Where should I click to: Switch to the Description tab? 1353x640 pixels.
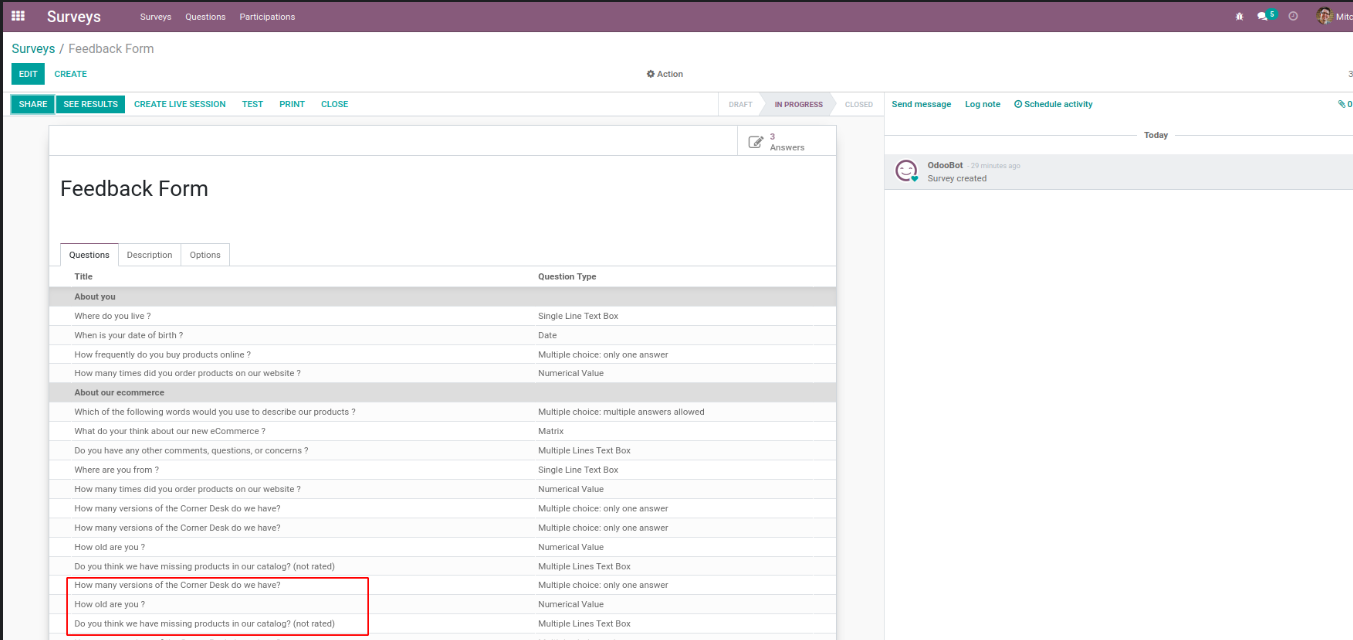point(149,255)
